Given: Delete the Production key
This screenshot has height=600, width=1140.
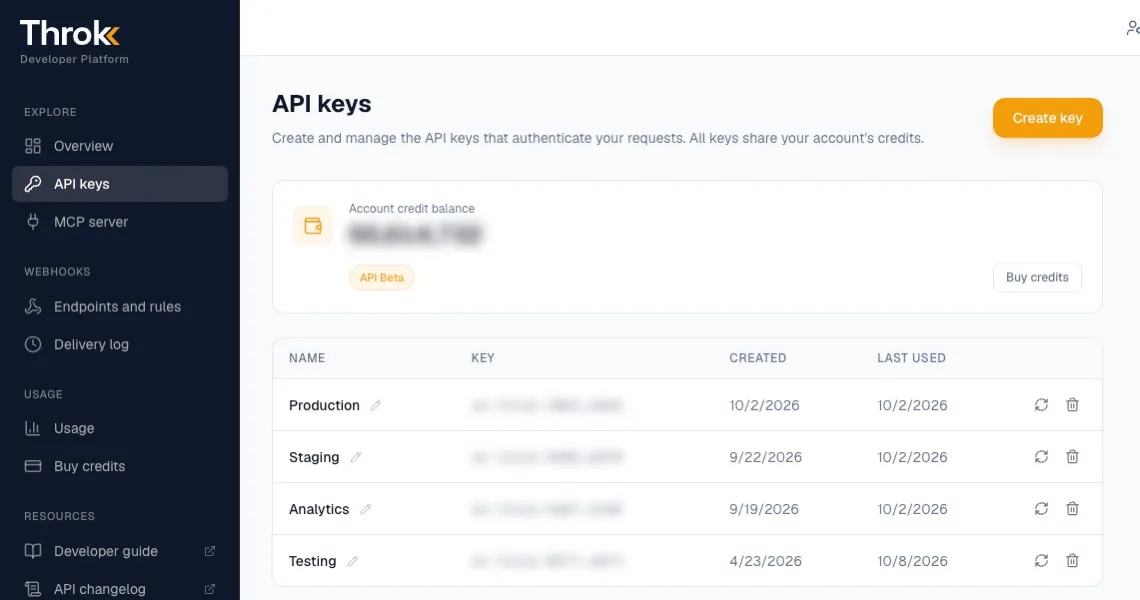Looking at the screenshot, I should point(1072,405).
